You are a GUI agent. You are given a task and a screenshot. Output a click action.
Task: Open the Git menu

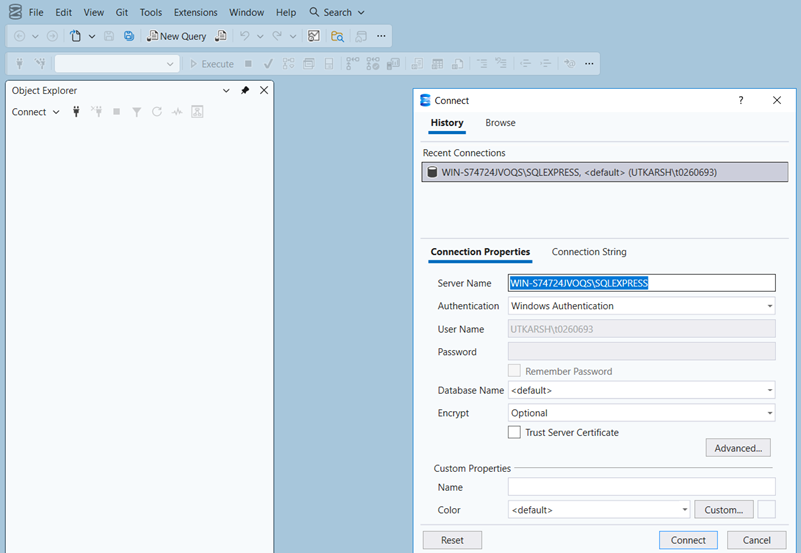pos(122,12)
